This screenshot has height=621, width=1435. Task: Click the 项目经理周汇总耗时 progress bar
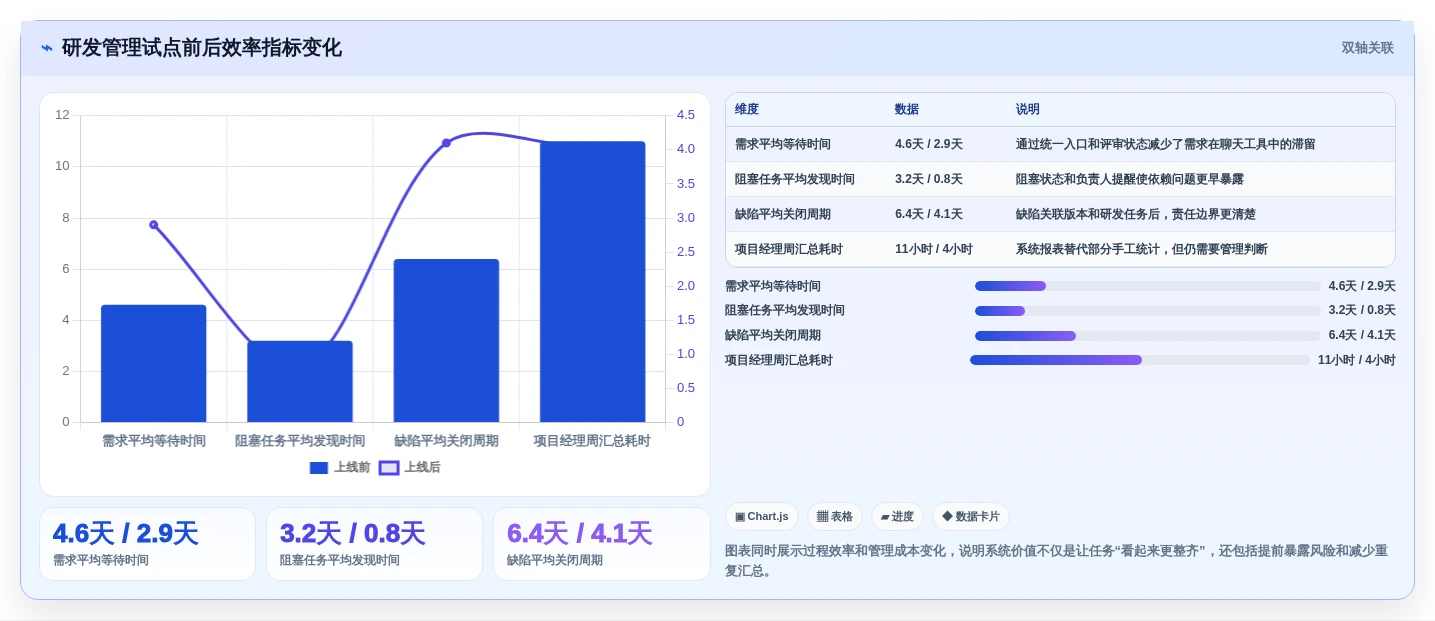point(1140,360)
